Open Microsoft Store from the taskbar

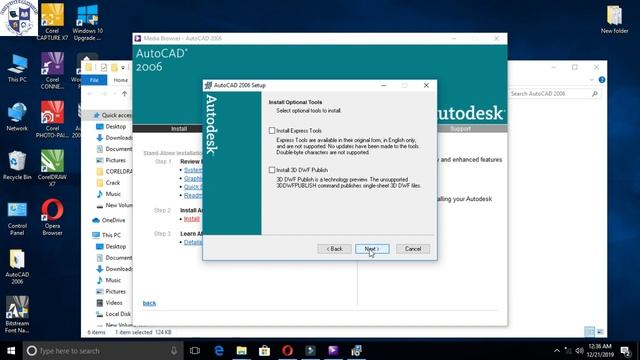pos(264,351)
